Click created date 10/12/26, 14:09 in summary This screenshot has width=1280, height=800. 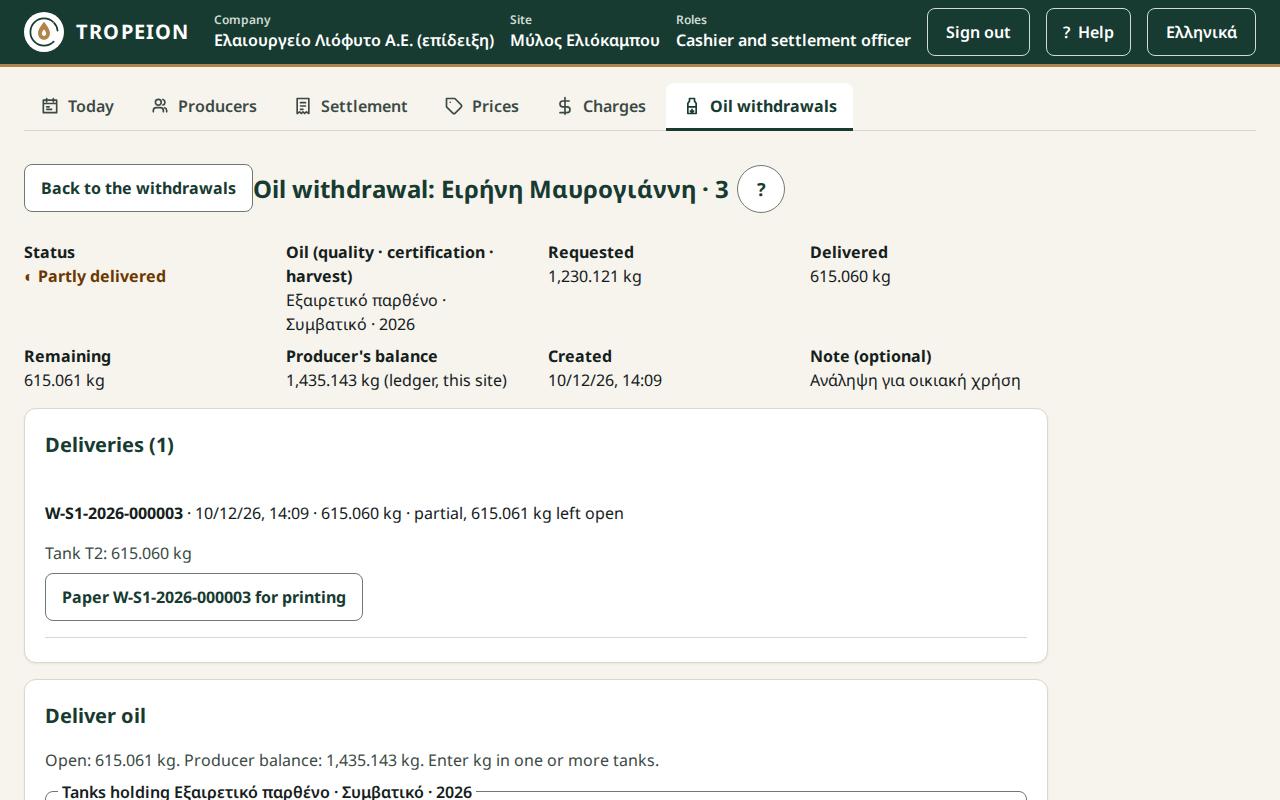pyautogui.click(x=605, y=381)
